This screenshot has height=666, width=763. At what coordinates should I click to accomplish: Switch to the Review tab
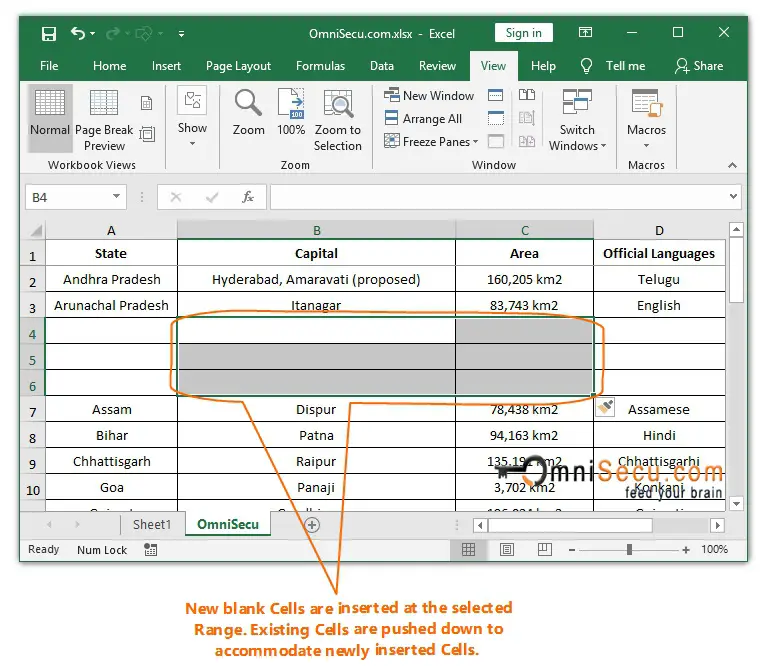pos(437,66)
